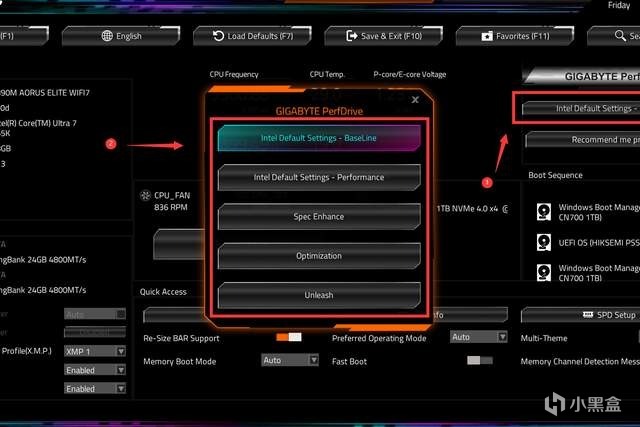The height and width of the screenshot is (427, 640).
Task: Click the Favorites star folder icon
Action: [x=487, y=36]
